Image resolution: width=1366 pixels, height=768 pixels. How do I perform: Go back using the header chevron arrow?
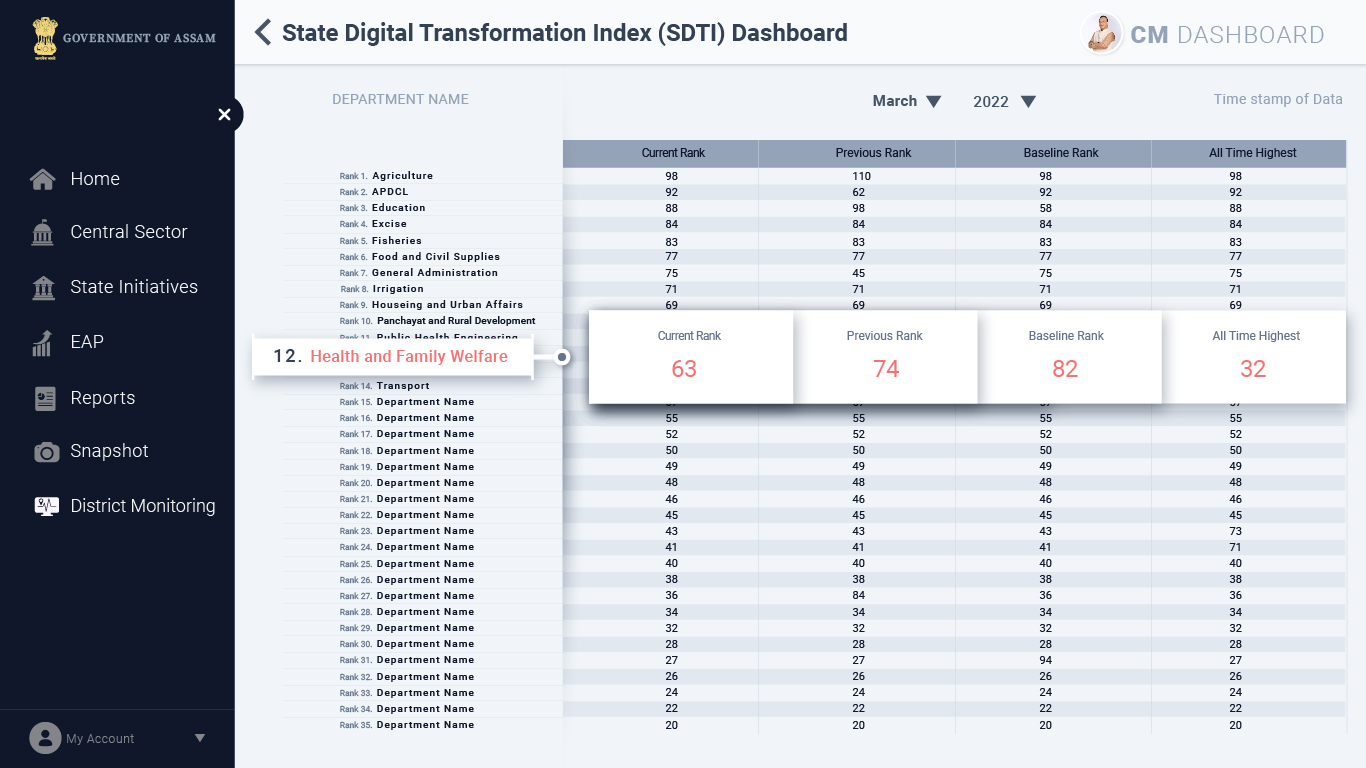click(x=263, y=33)
